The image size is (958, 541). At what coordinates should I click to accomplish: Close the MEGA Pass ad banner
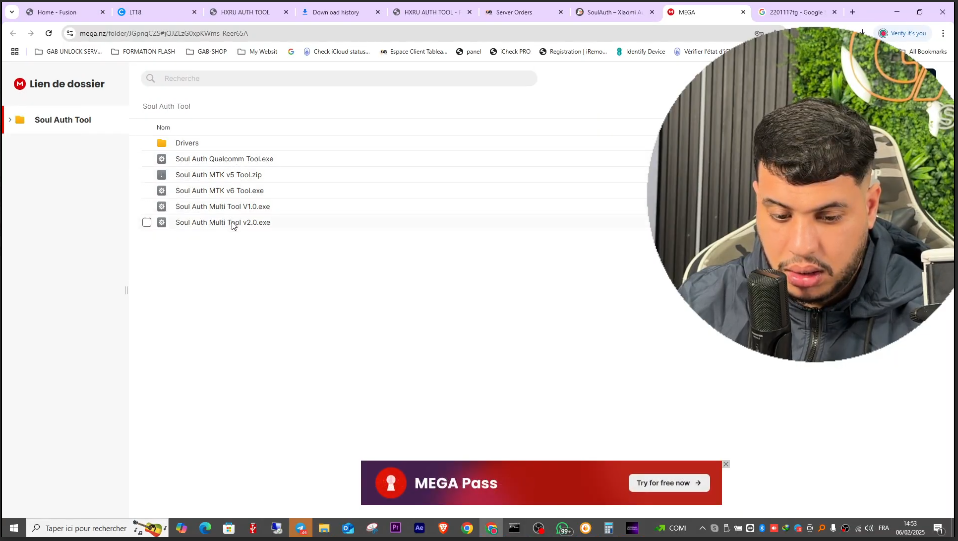[x=726, y=465]
